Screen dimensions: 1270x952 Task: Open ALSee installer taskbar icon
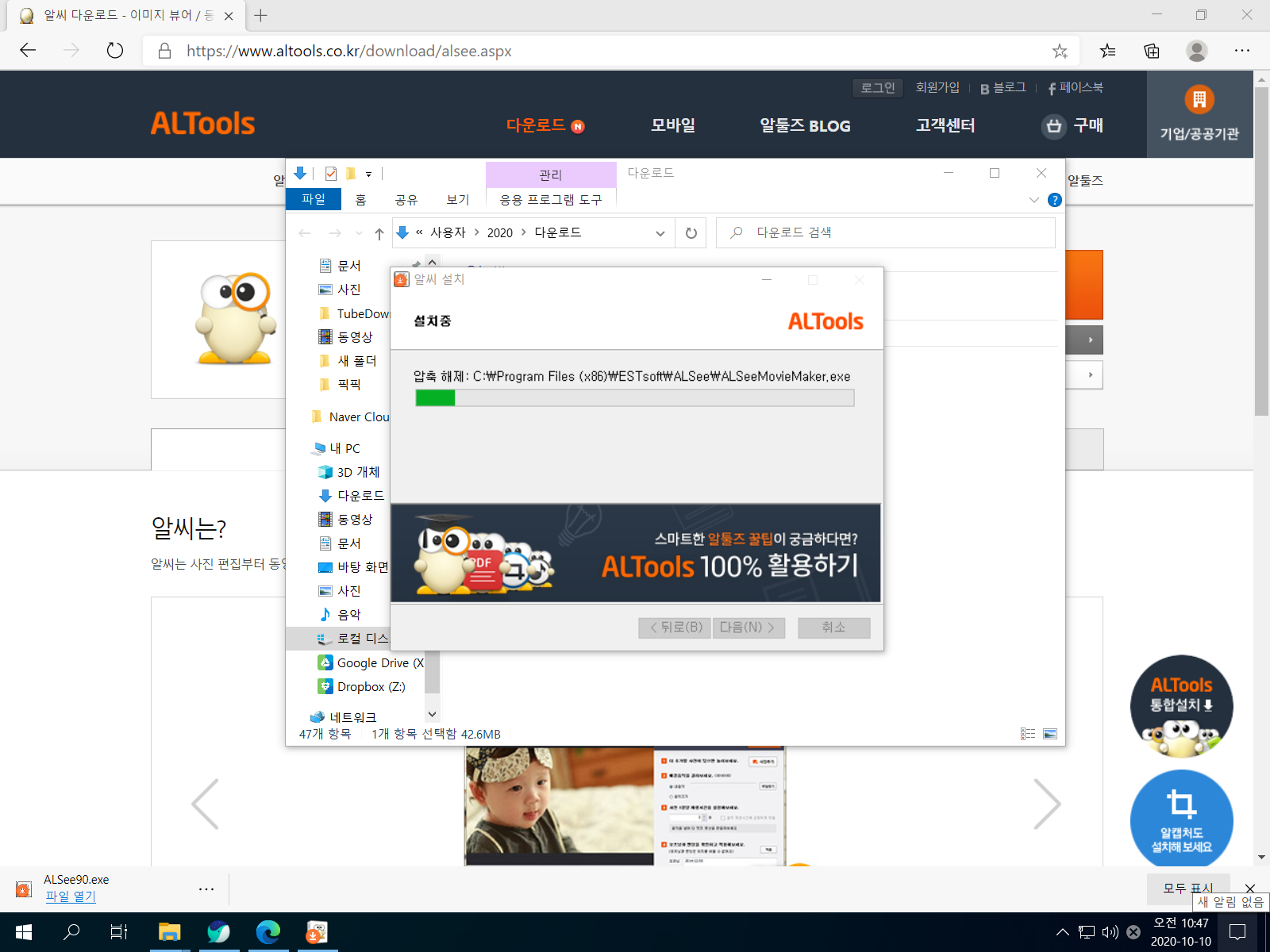(317, 932)
